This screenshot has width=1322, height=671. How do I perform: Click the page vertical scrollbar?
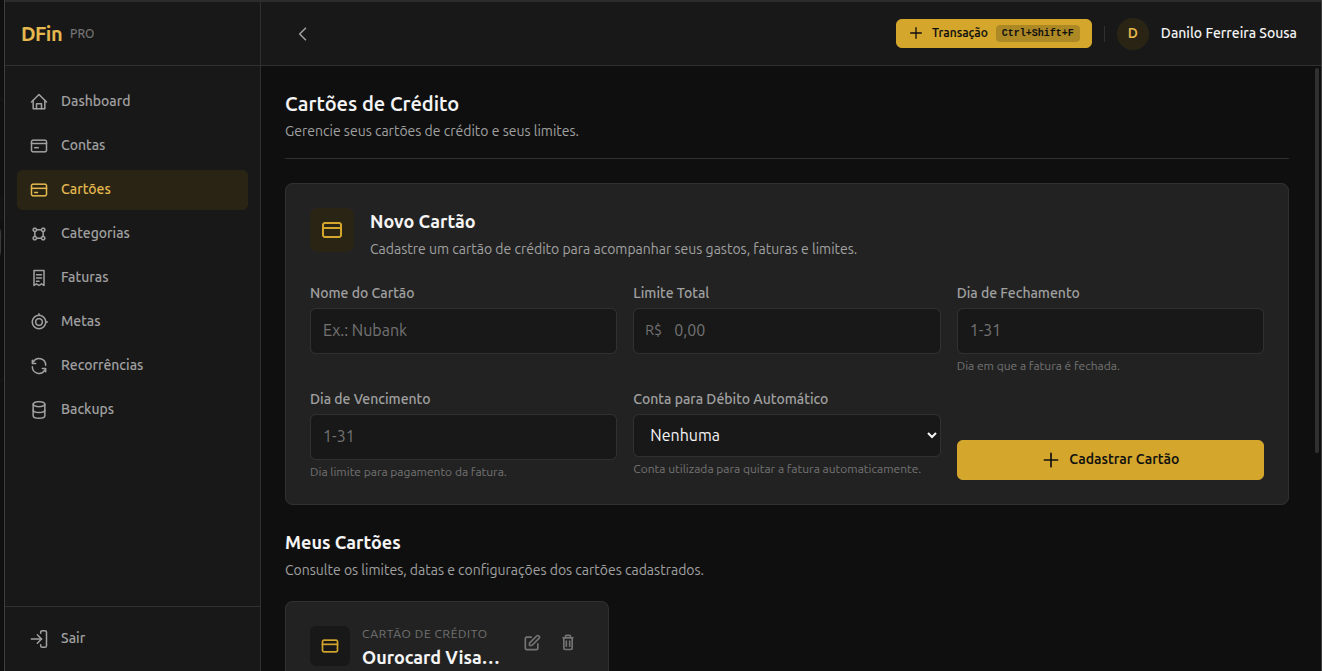pyautogui.click(x=1317, y=260)
